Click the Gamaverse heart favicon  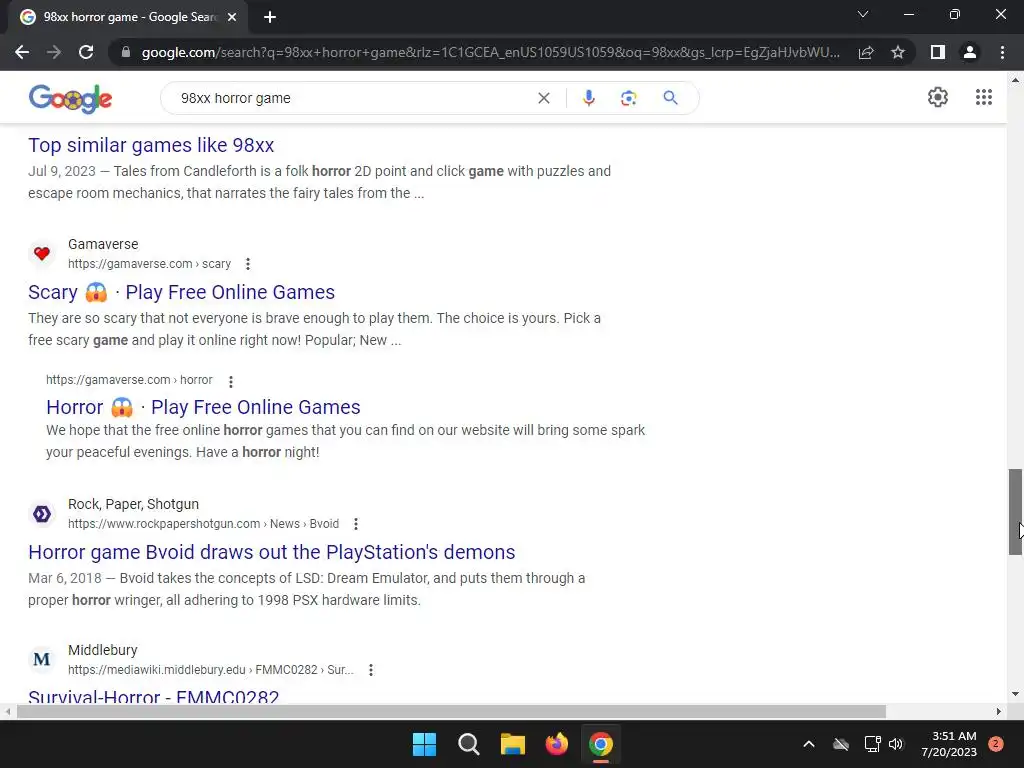(x=42, y=253)
